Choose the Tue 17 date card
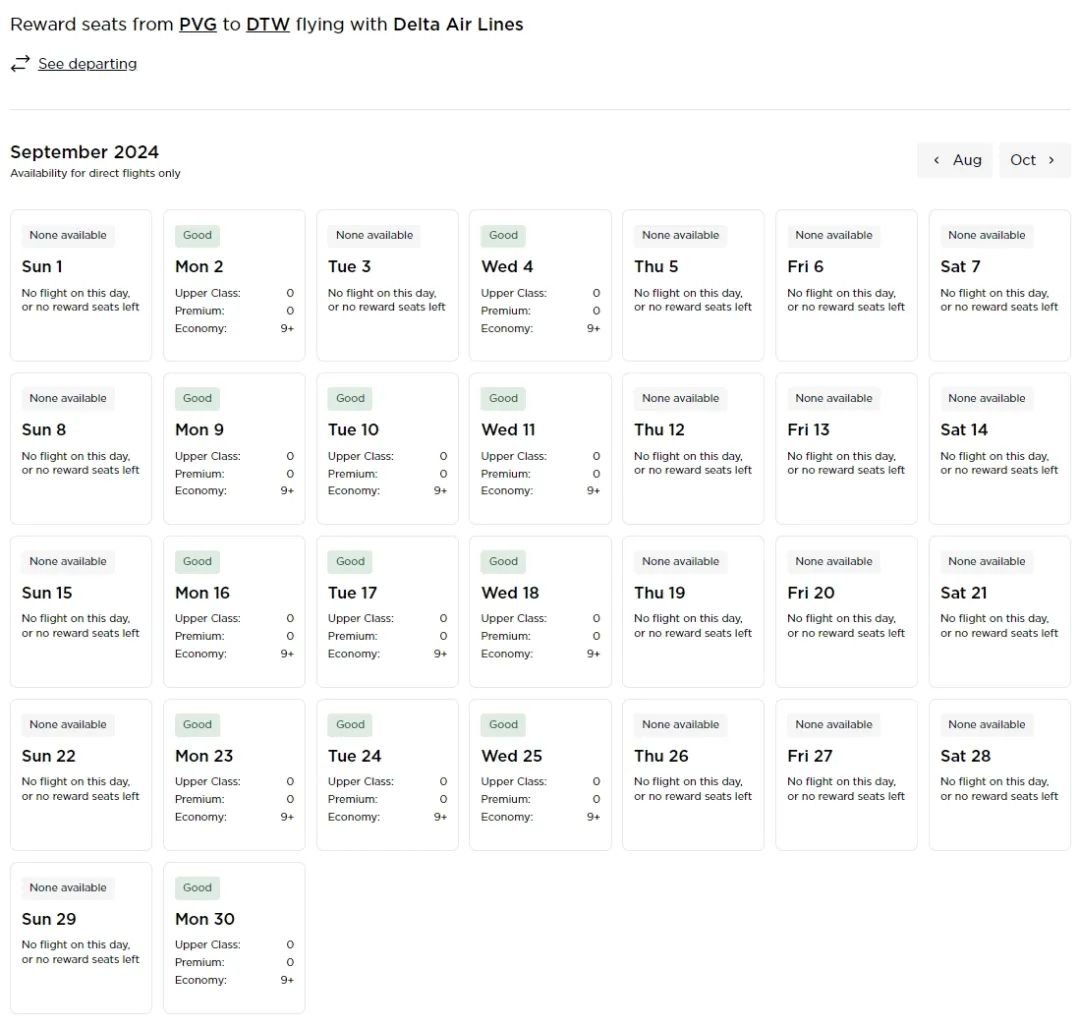This screenshot has width=1080, height=1026. click(387, 611)
